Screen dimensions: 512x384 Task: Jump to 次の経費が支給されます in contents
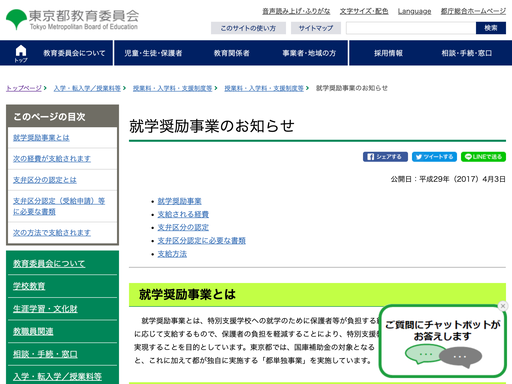52,159
